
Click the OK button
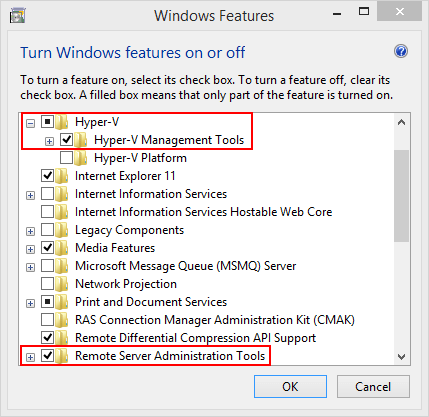click(290, 387)
